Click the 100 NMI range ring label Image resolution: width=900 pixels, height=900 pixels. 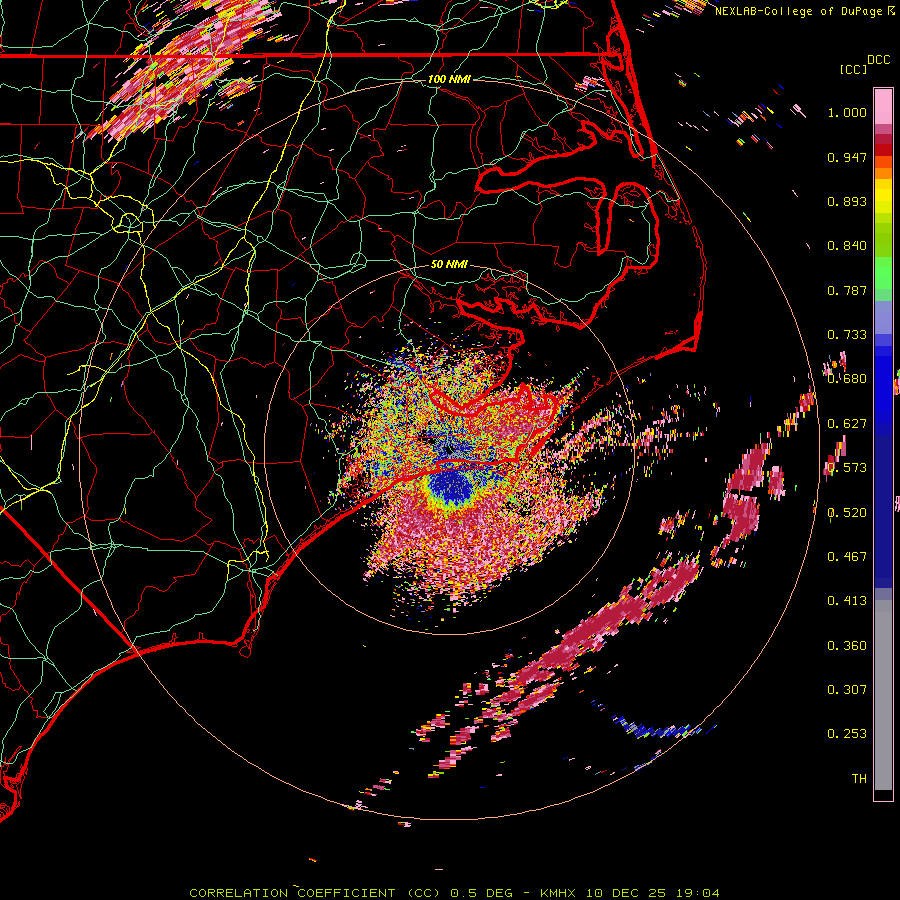(449, 79)
